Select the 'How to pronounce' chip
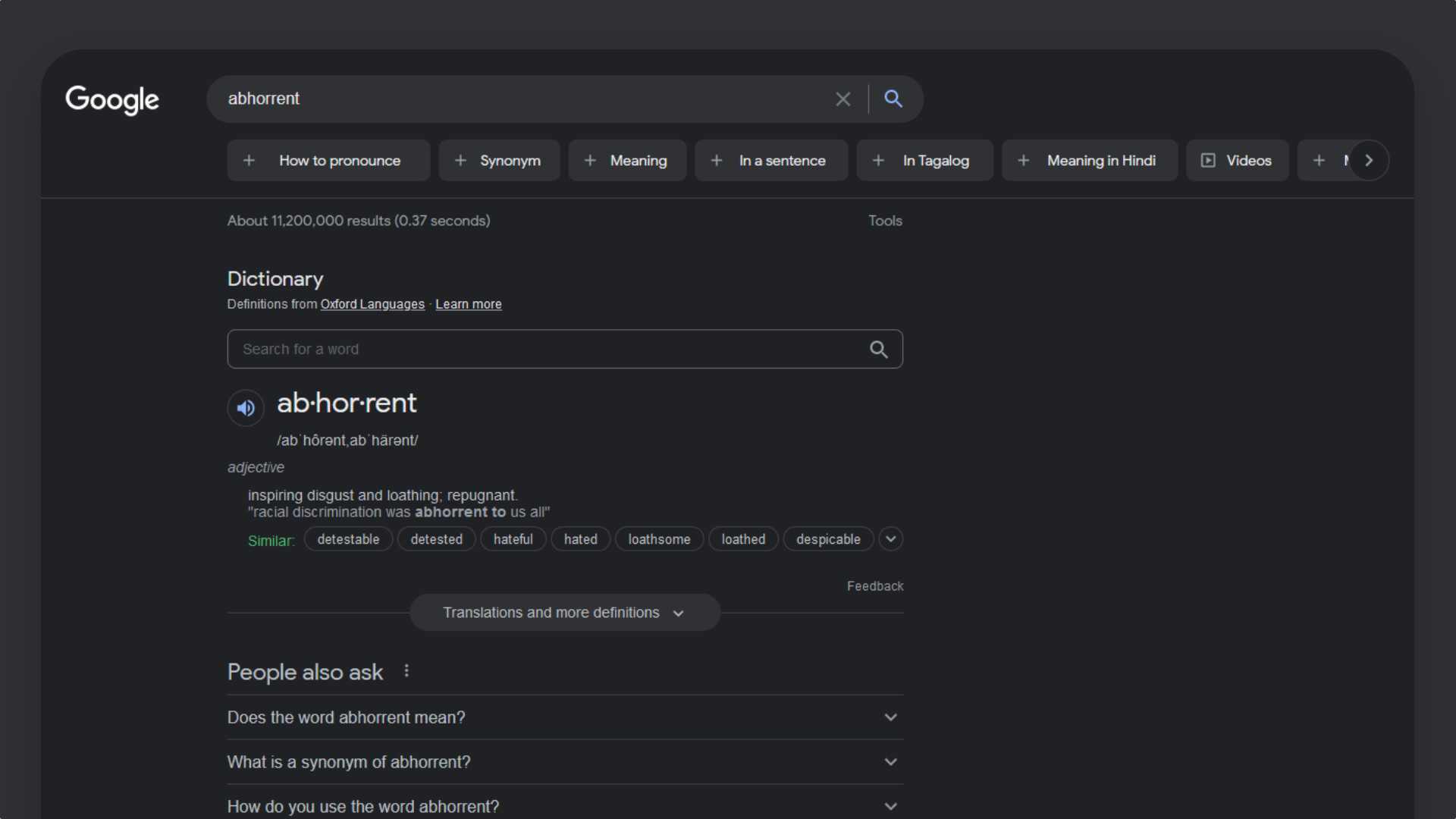Image resolution: width=1456 pixels, height=819 pixels. pos(328,161)
